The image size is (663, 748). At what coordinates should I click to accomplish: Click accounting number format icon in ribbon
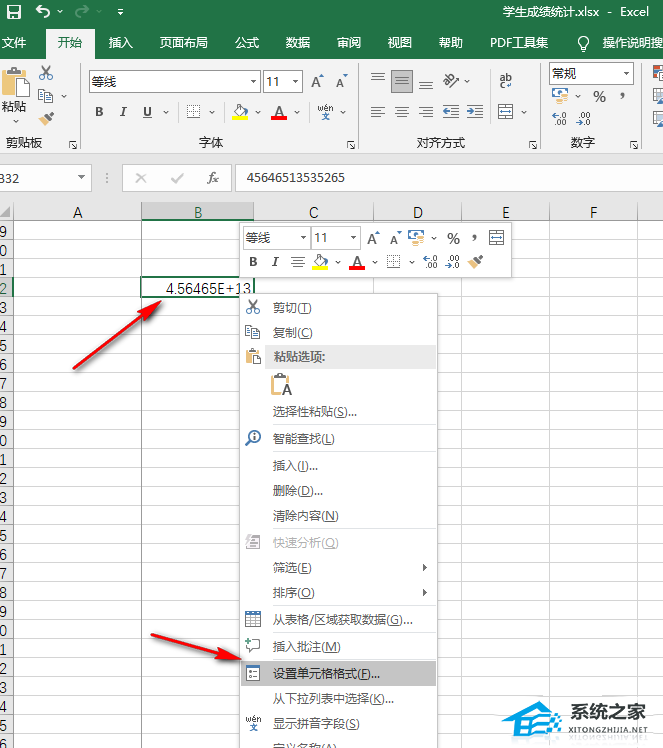pos(560,96)
